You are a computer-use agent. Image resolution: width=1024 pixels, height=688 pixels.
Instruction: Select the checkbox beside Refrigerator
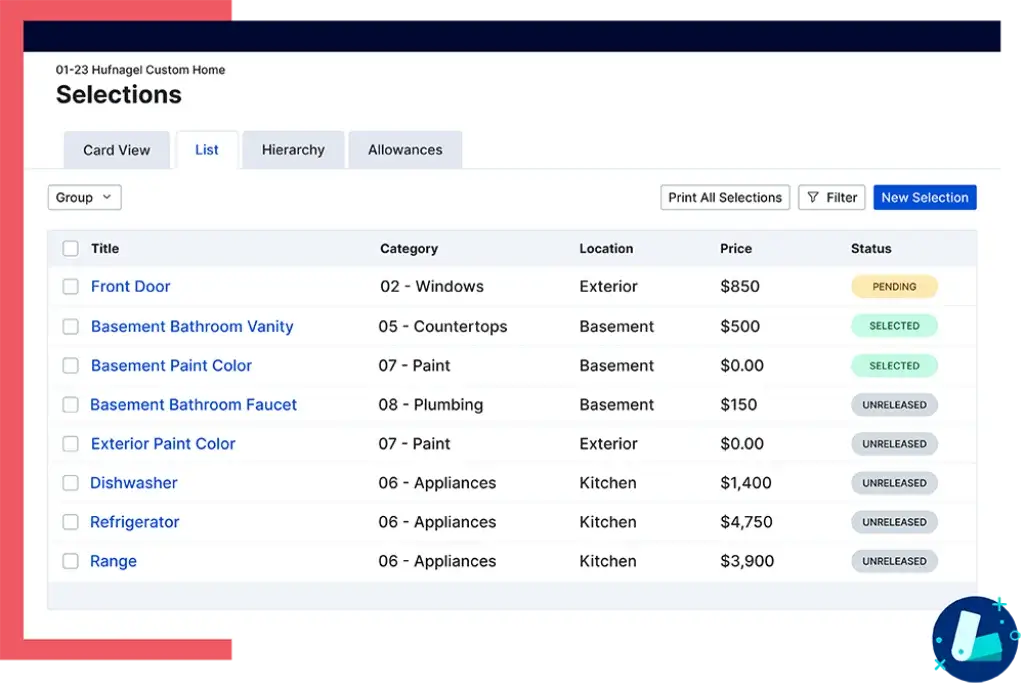(x=70, y=521)
